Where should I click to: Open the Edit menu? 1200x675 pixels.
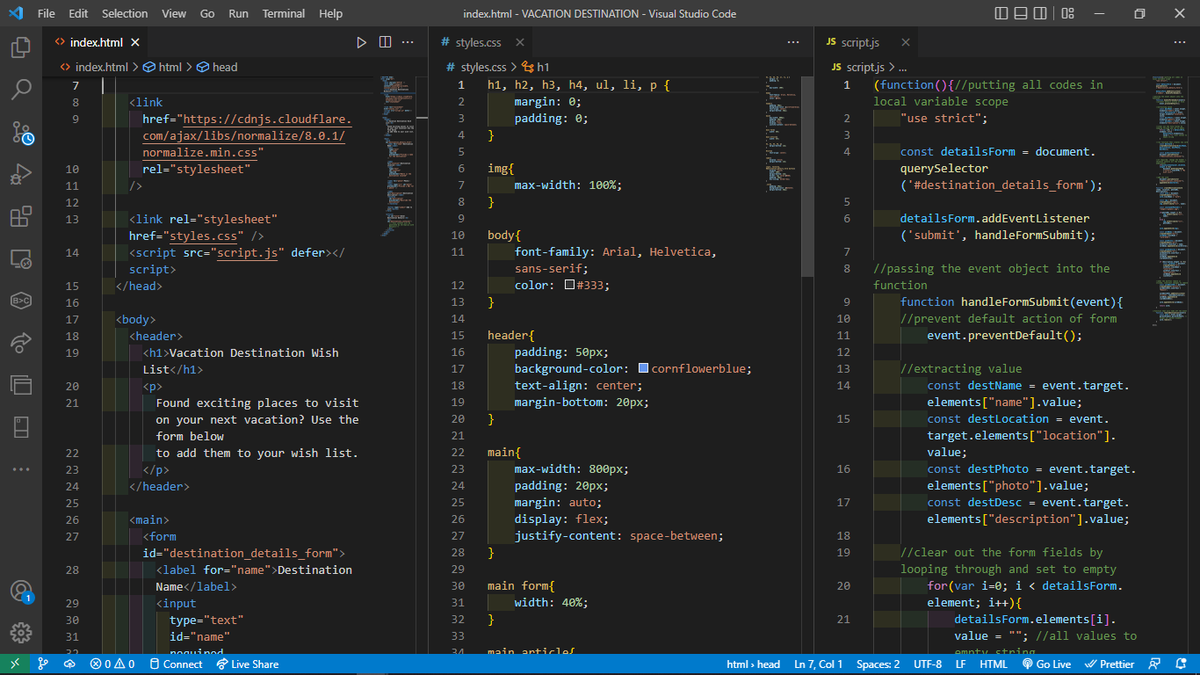point(79,14)
